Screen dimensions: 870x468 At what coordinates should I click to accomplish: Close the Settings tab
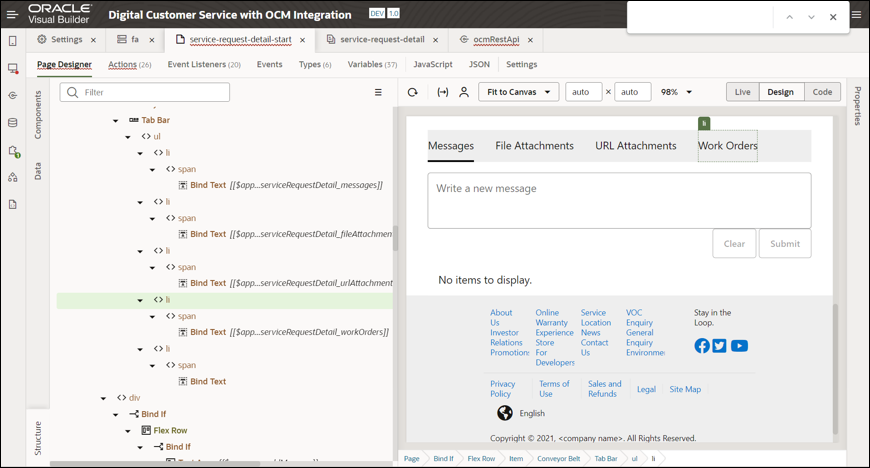coord(93,40)
